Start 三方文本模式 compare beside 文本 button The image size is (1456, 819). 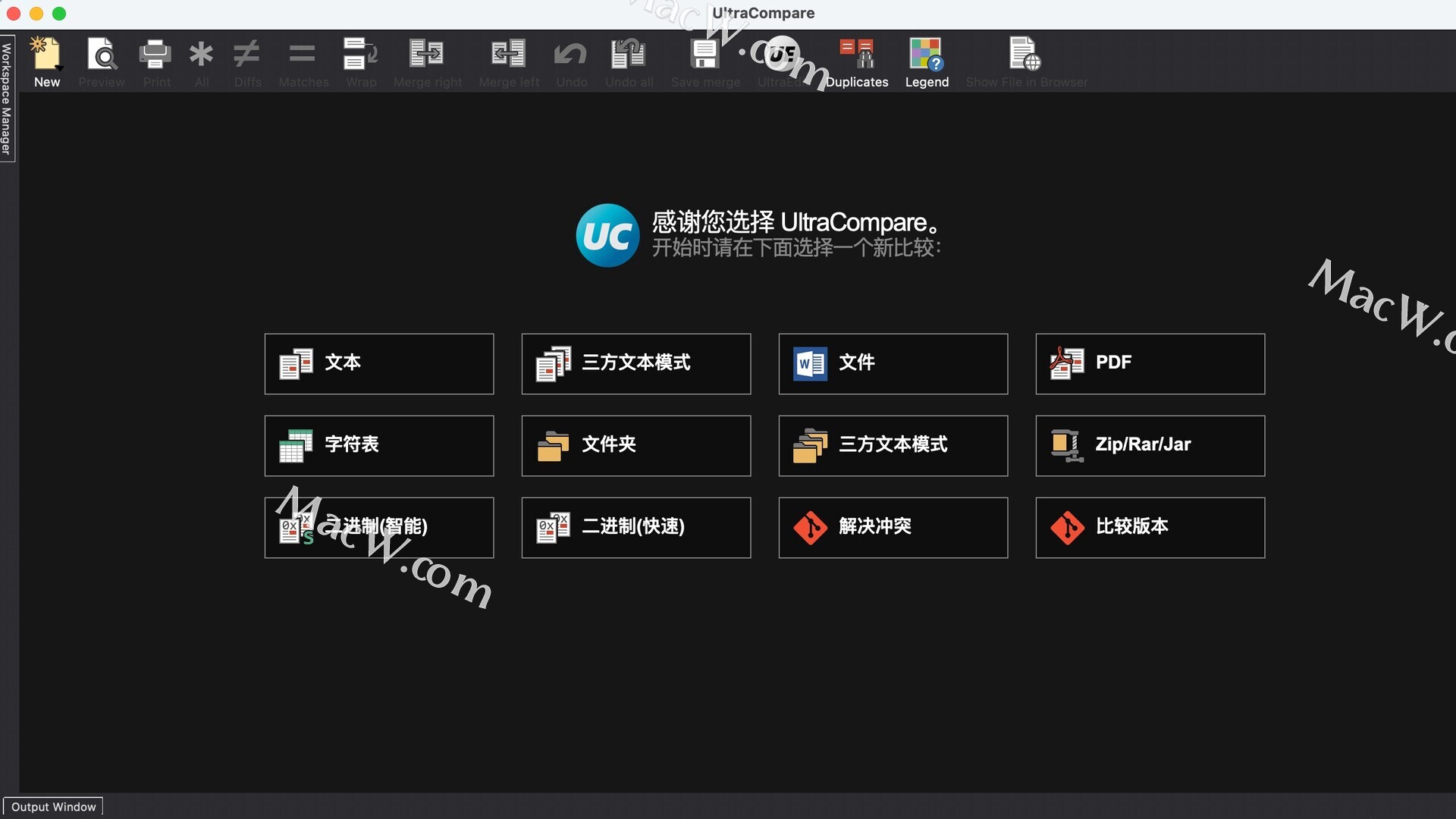click(636, 364)
